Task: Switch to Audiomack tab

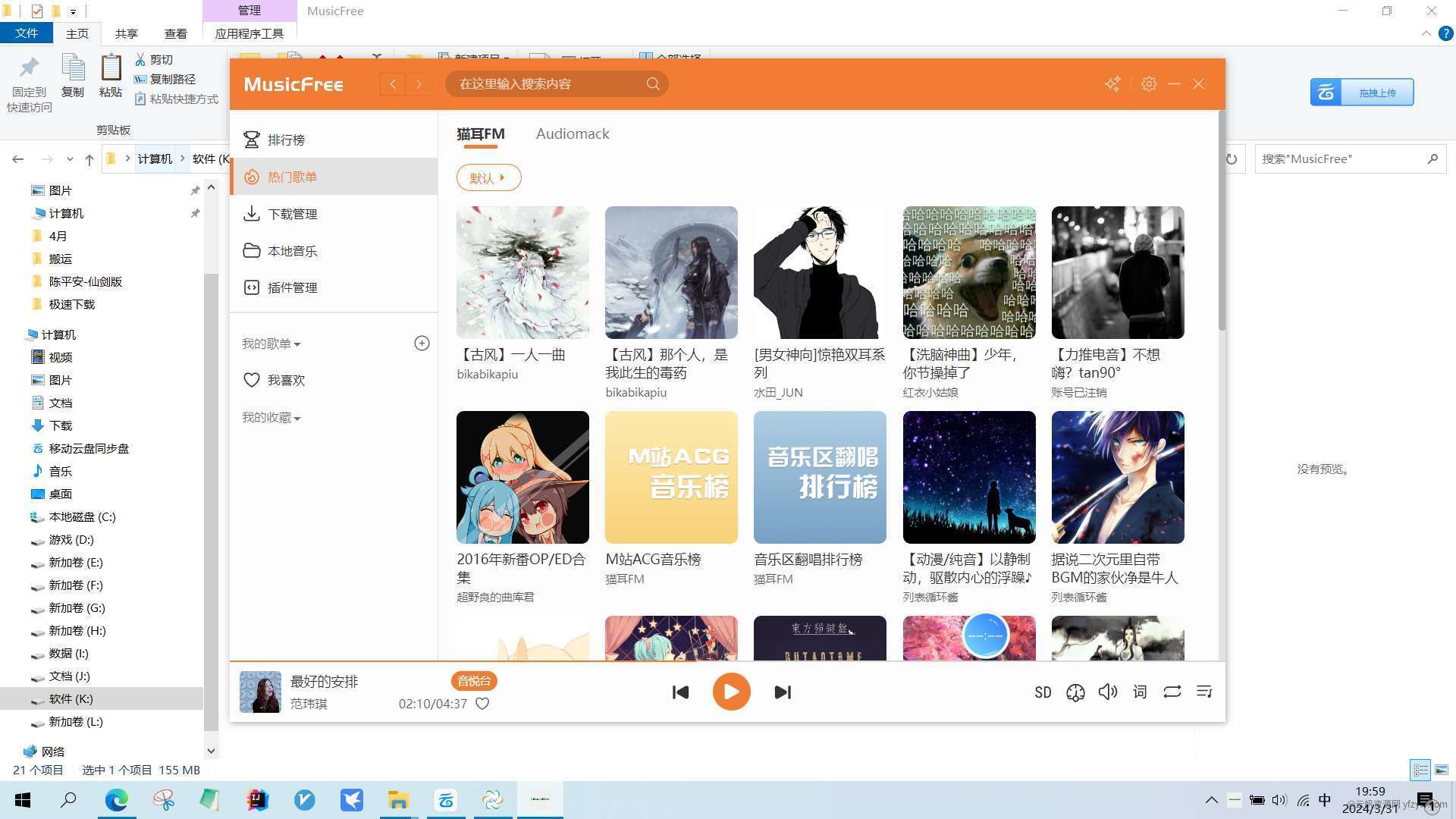Action: point(573,133)
